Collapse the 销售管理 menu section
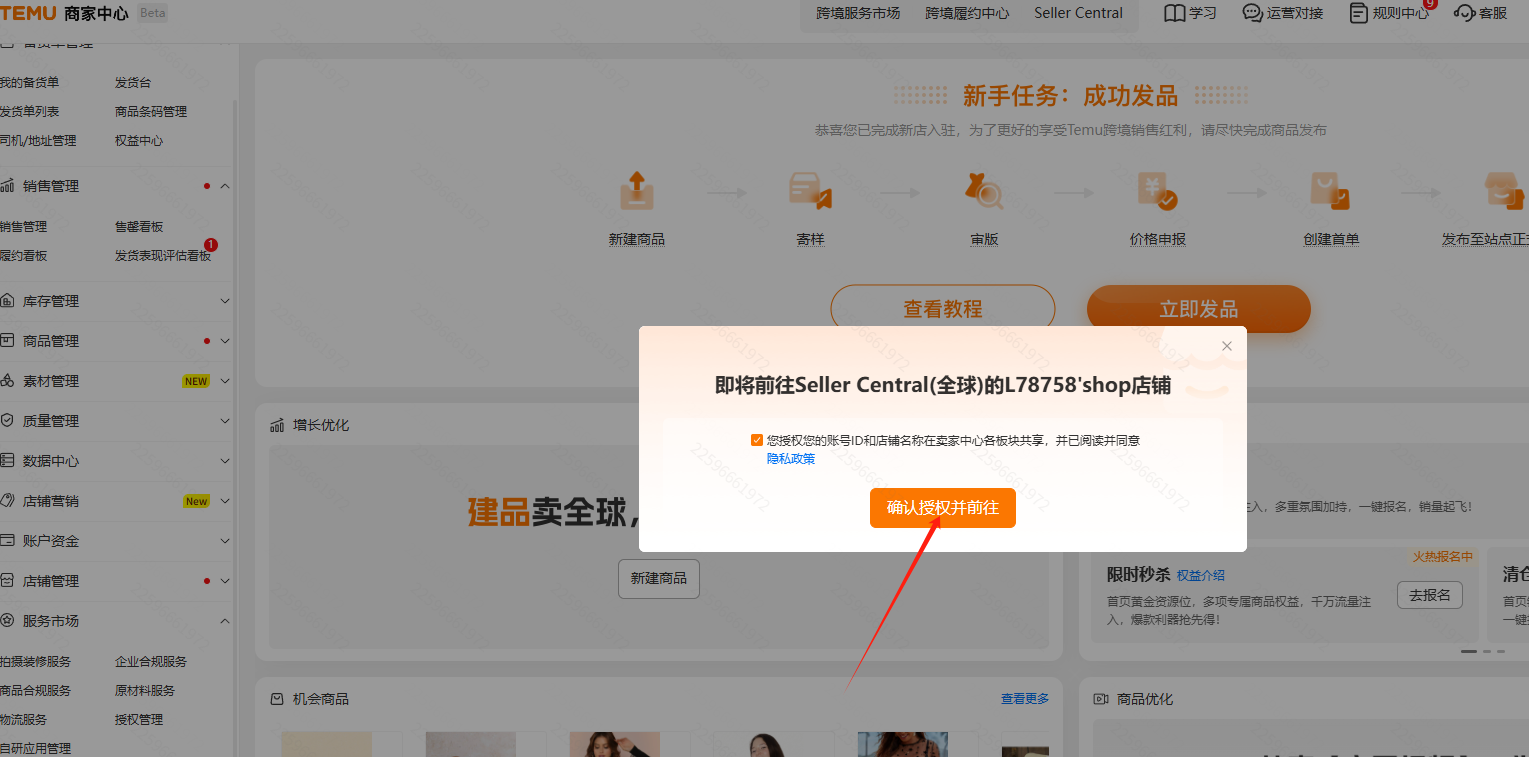 coord(225,186)
